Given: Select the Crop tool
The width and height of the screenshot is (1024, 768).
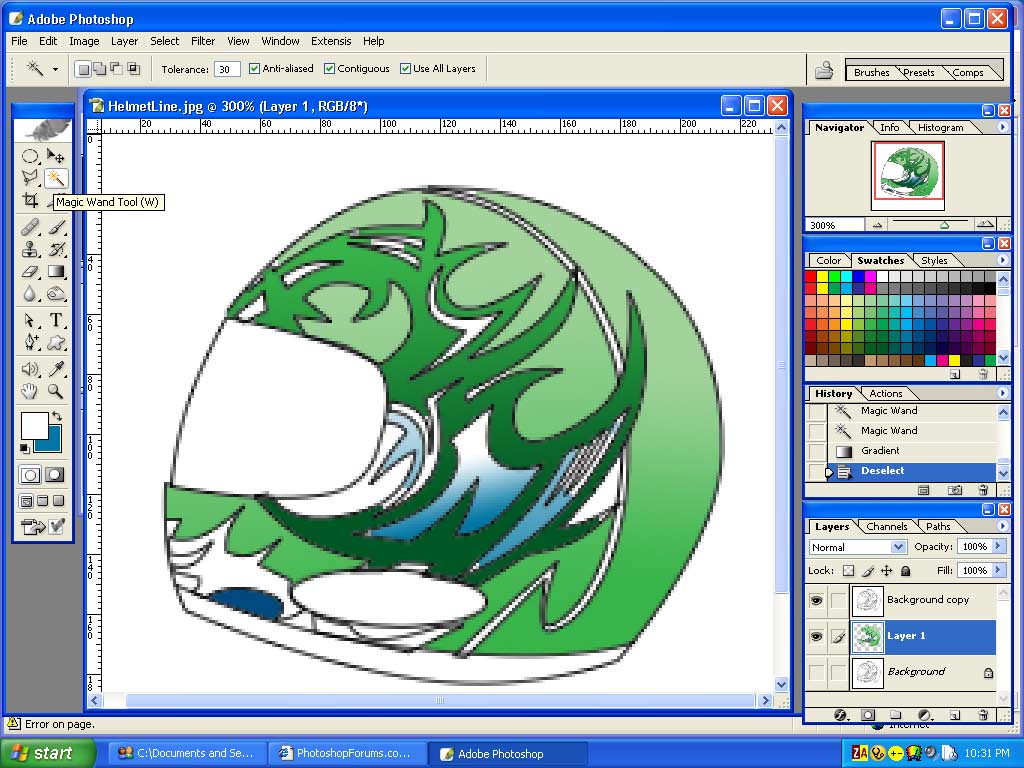Looking at the screenshot, I should tap(31, 201).
